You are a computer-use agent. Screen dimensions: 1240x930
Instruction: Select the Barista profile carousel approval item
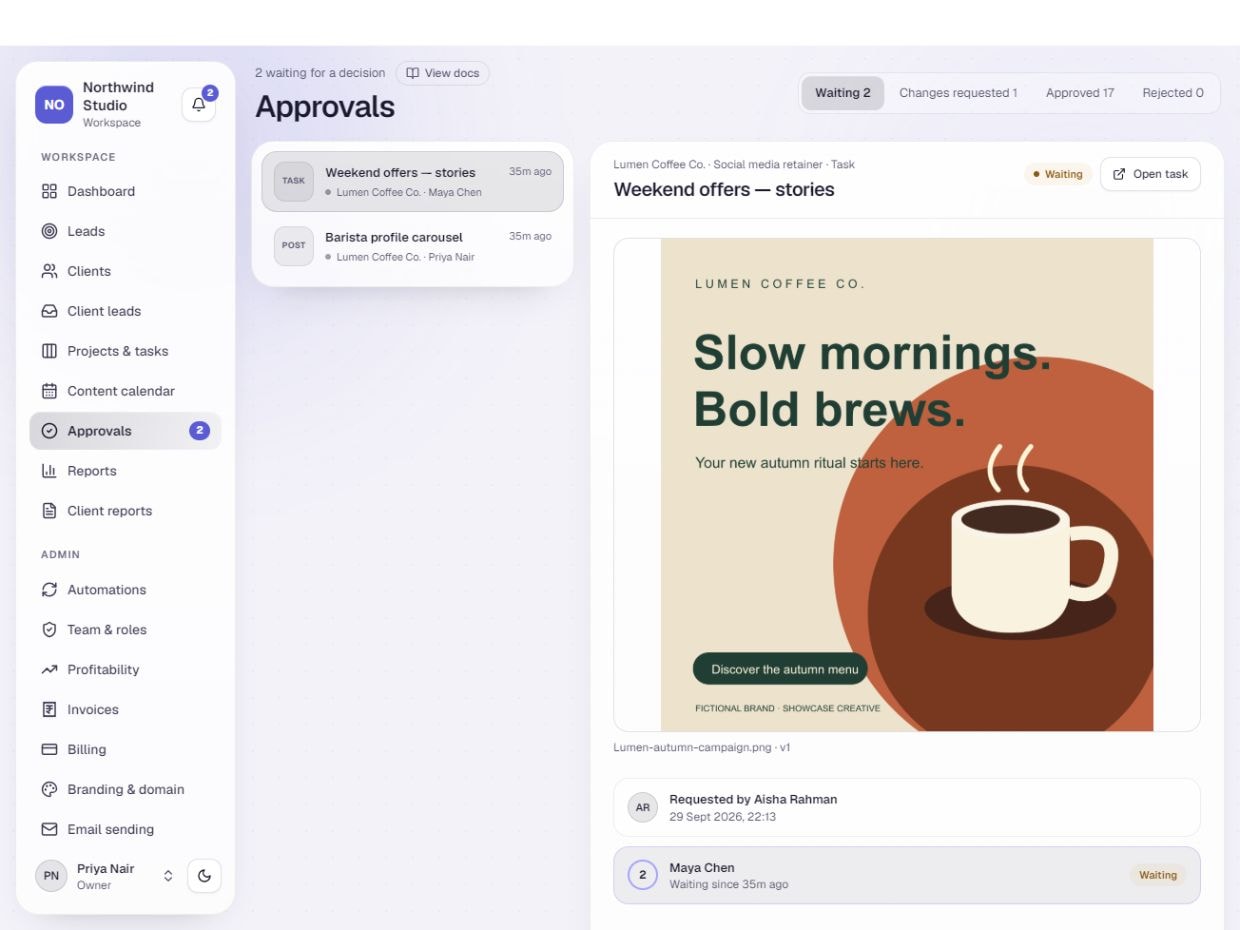412,246
